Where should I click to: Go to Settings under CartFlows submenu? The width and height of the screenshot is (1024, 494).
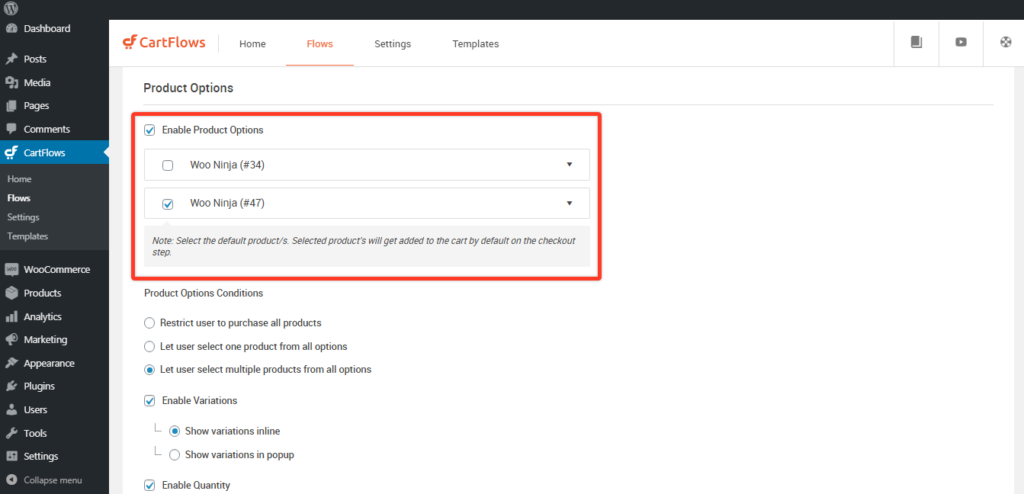[x=24, y=217]
